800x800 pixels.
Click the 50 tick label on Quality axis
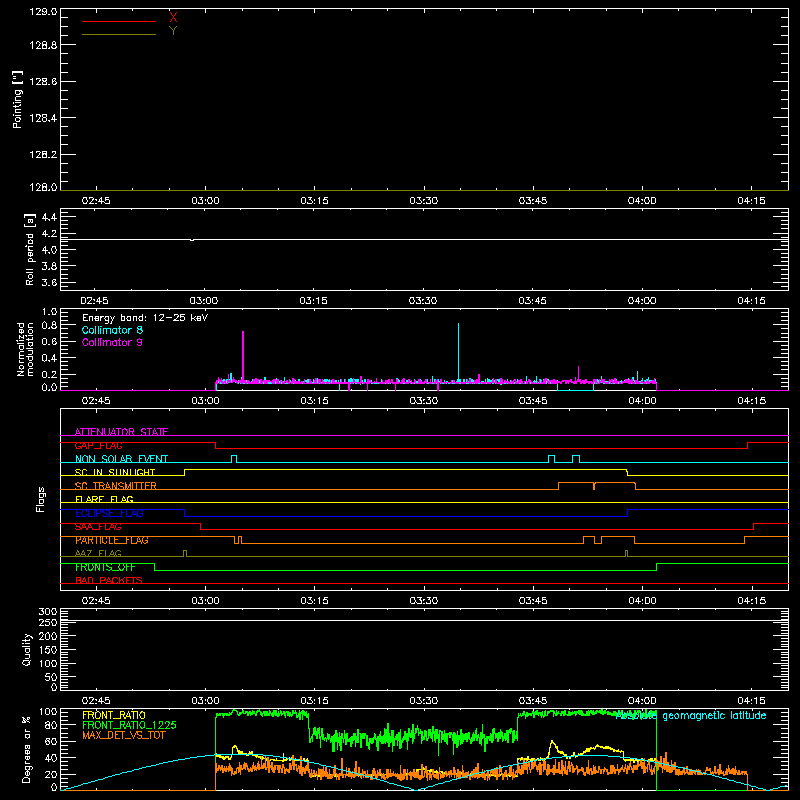[51, 677]
